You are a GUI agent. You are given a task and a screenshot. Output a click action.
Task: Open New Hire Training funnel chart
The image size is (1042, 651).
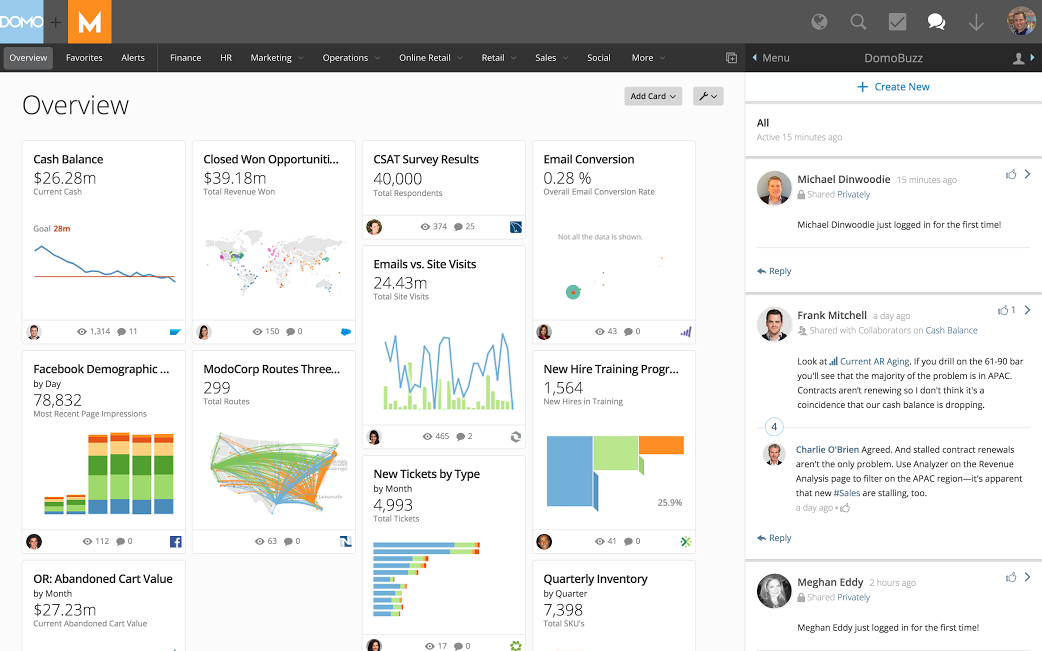(615, 472)
